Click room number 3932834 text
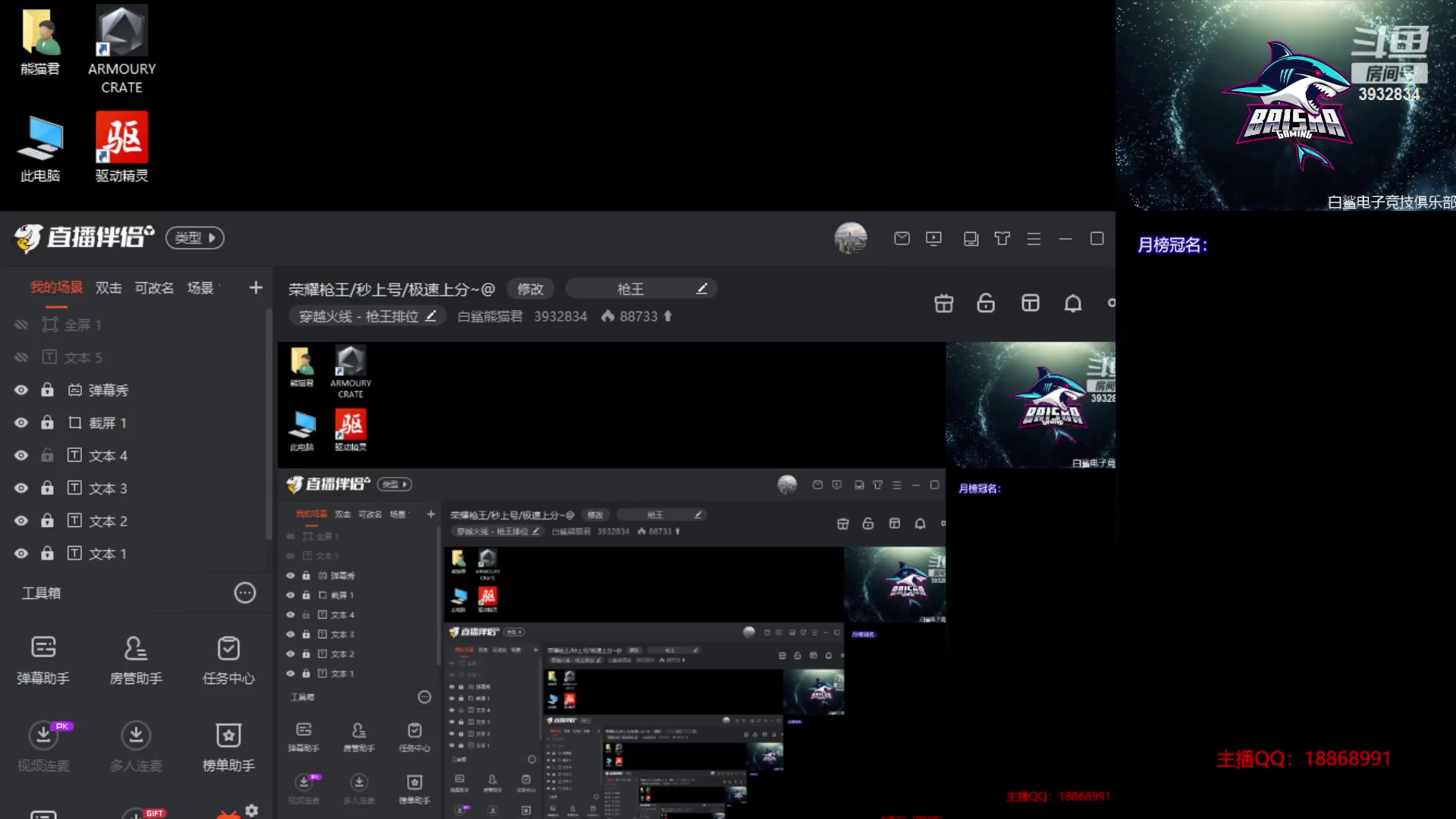The height and width of the screenshot is (819, 1456). tap(560, 316)
